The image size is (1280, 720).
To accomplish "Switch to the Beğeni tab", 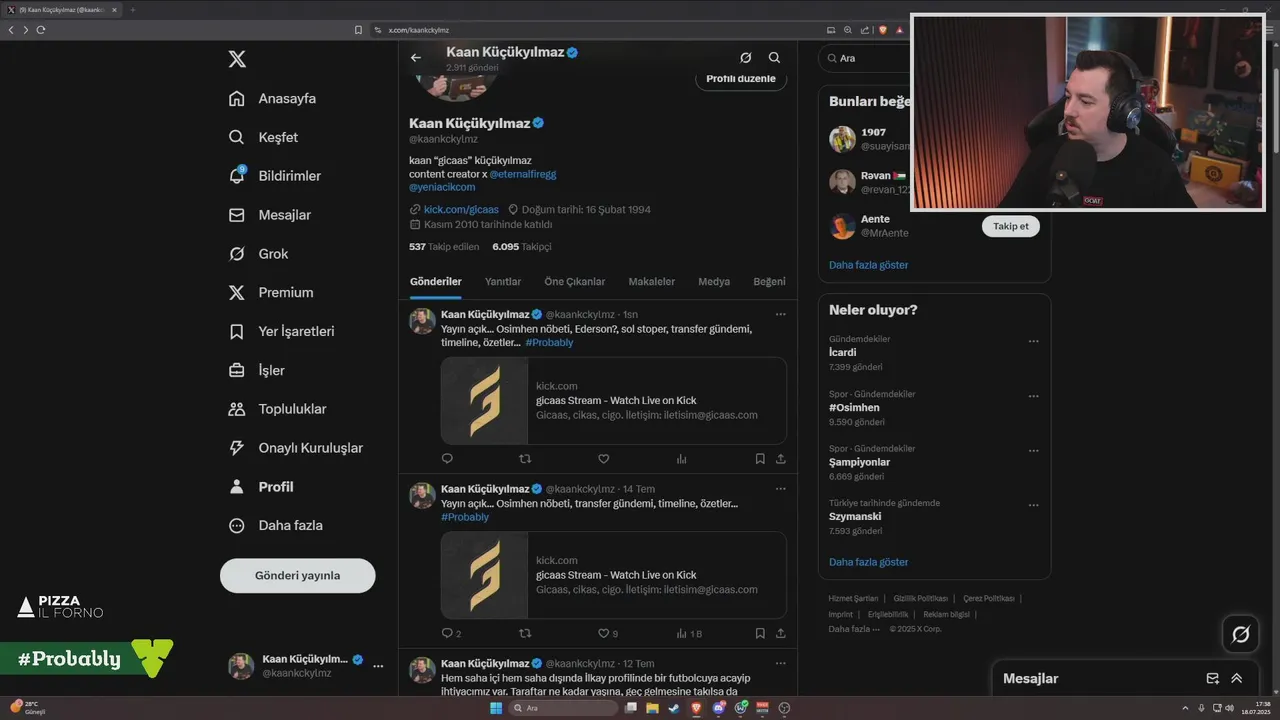I will tap(769, 282).
